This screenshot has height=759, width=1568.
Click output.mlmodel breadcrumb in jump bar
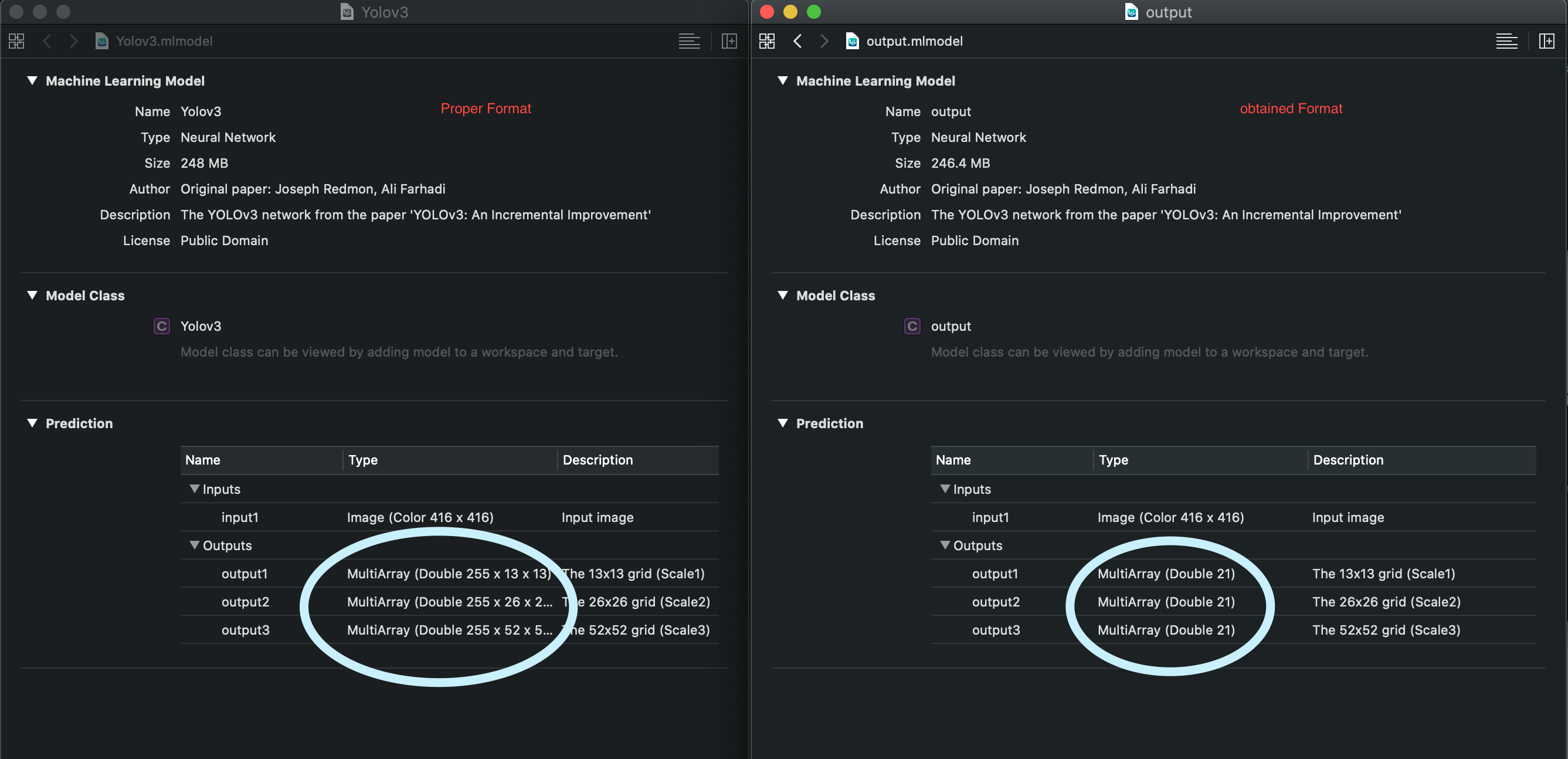coord(914,42)
